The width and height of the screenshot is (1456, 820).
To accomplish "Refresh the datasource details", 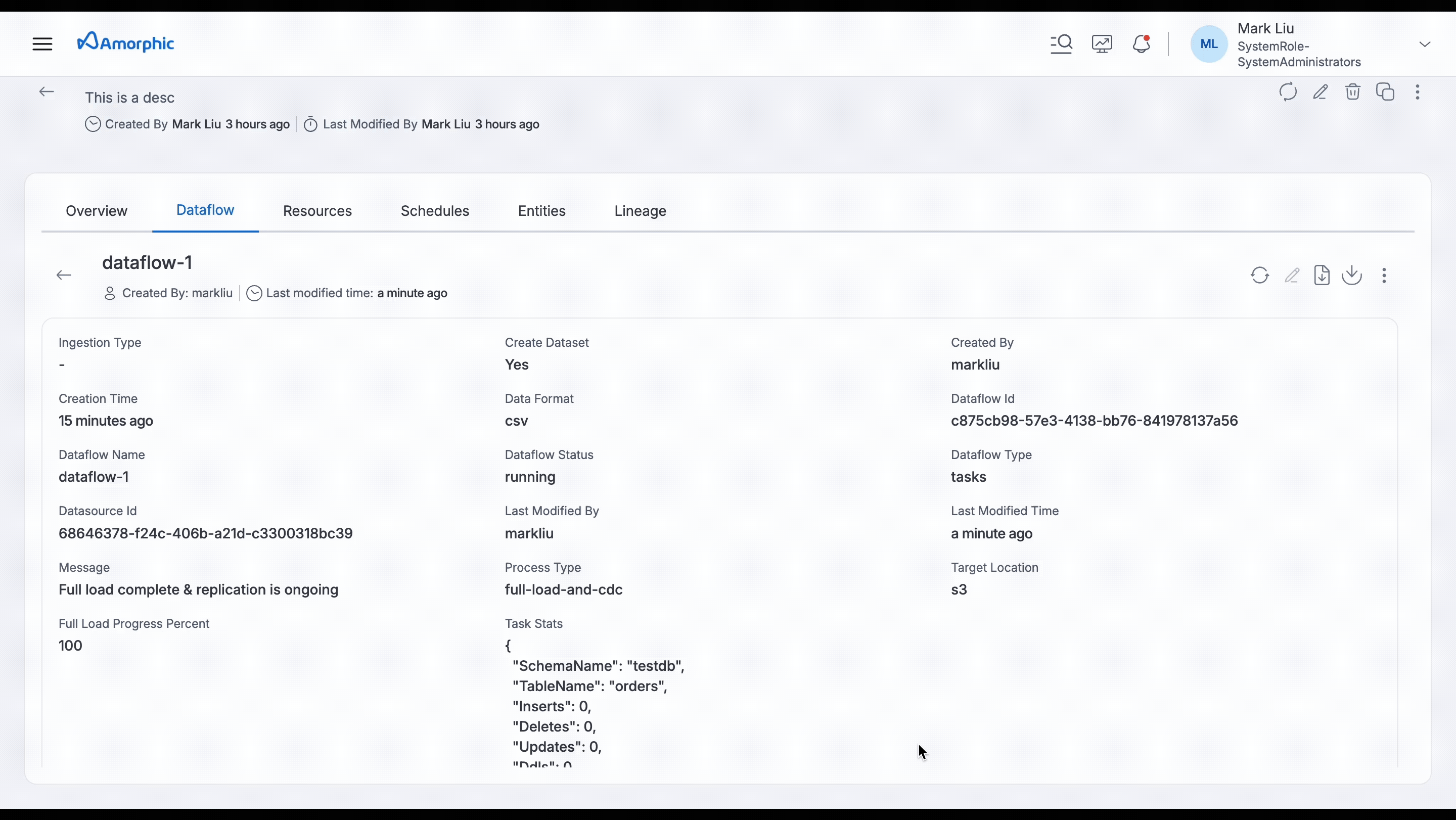I will click(x=1288, y=92).
